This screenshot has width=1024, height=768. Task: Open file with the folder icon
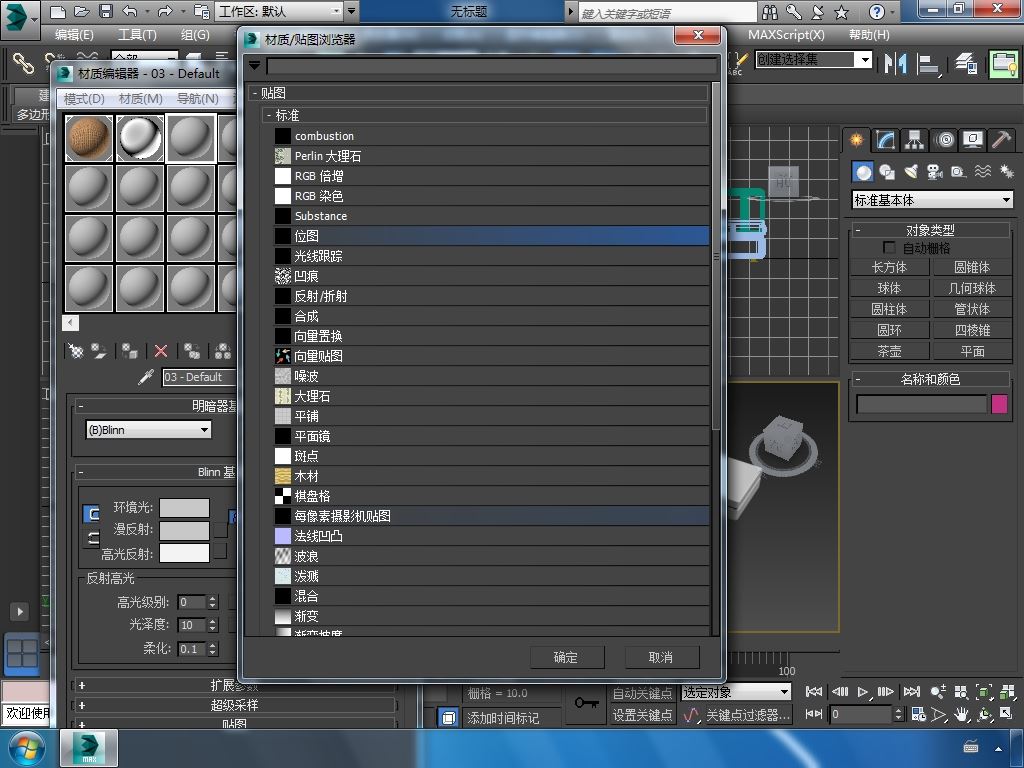tap(82, 12)
